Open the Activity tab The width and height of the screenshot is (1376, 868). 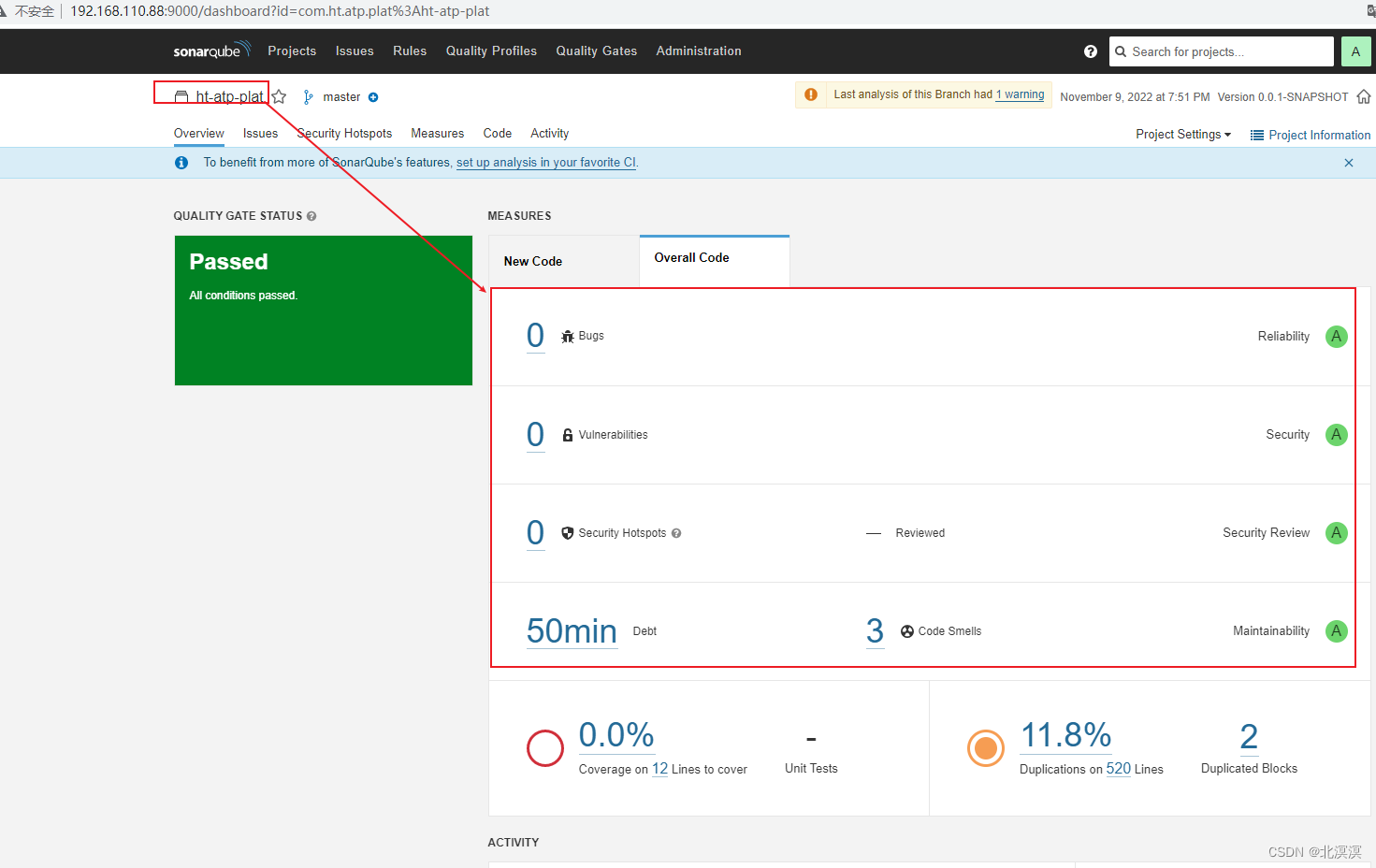pyautogui.click(x=549, y=133)
